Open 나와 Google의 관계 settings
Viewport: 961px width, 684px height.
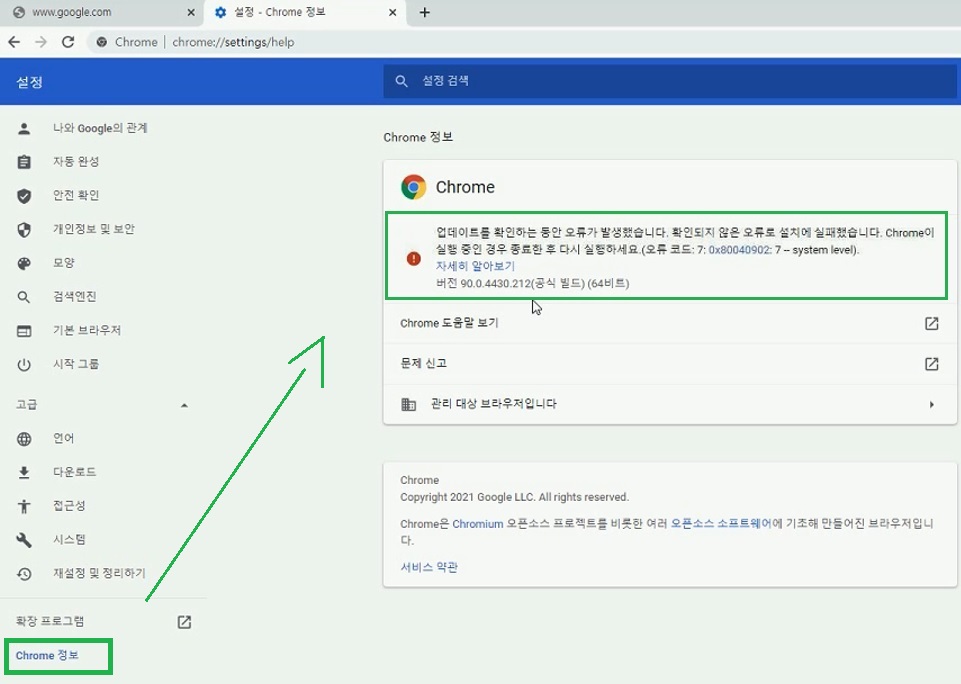point(101,128)
